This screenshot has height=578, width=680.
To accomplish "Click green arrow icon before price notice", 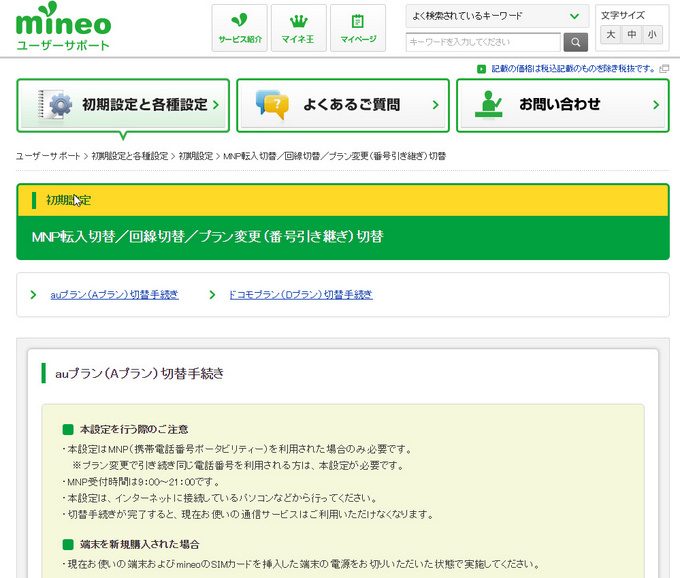I will [x=481, y=69].
